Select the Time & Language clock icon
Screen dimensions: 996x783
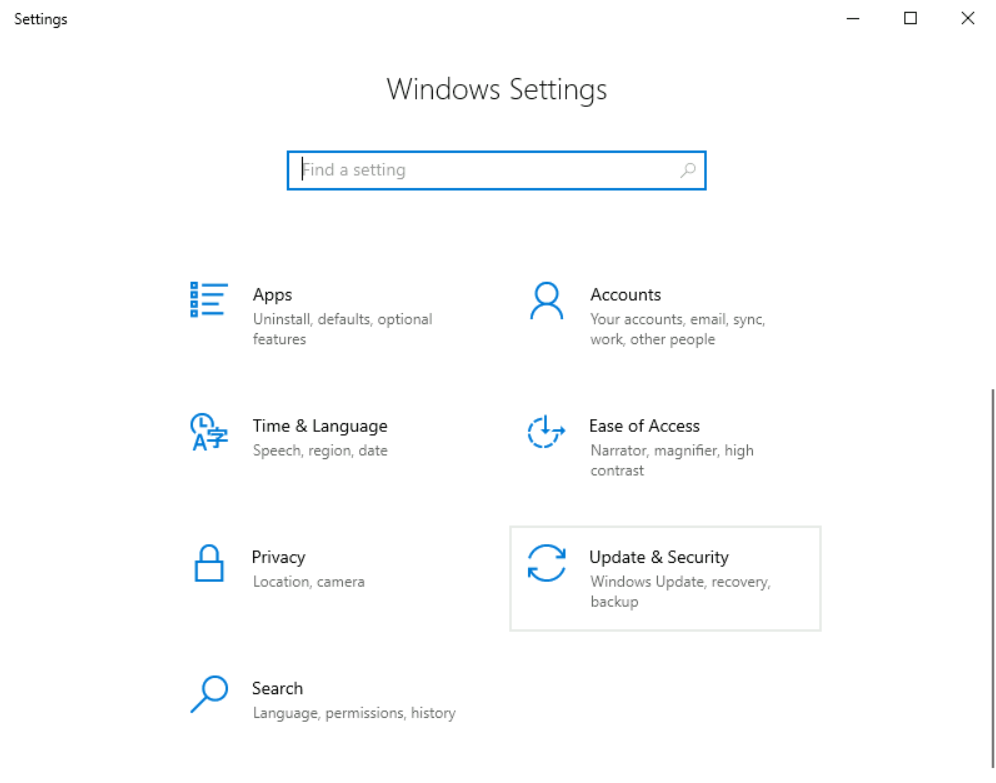tap(208, 431)
